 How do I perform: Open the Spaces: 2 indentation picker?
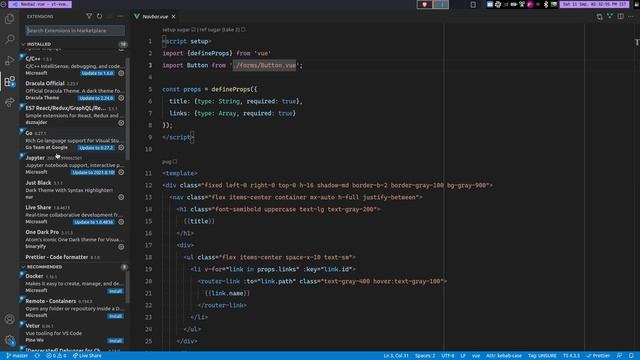[x=425, y=356]
